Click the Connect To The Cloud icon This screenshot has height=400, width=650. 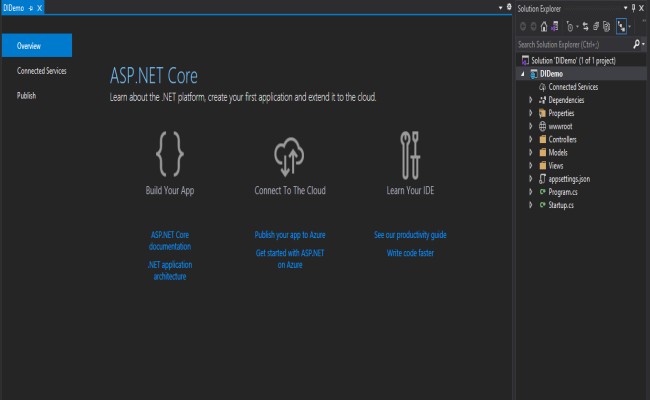[289, 156]
